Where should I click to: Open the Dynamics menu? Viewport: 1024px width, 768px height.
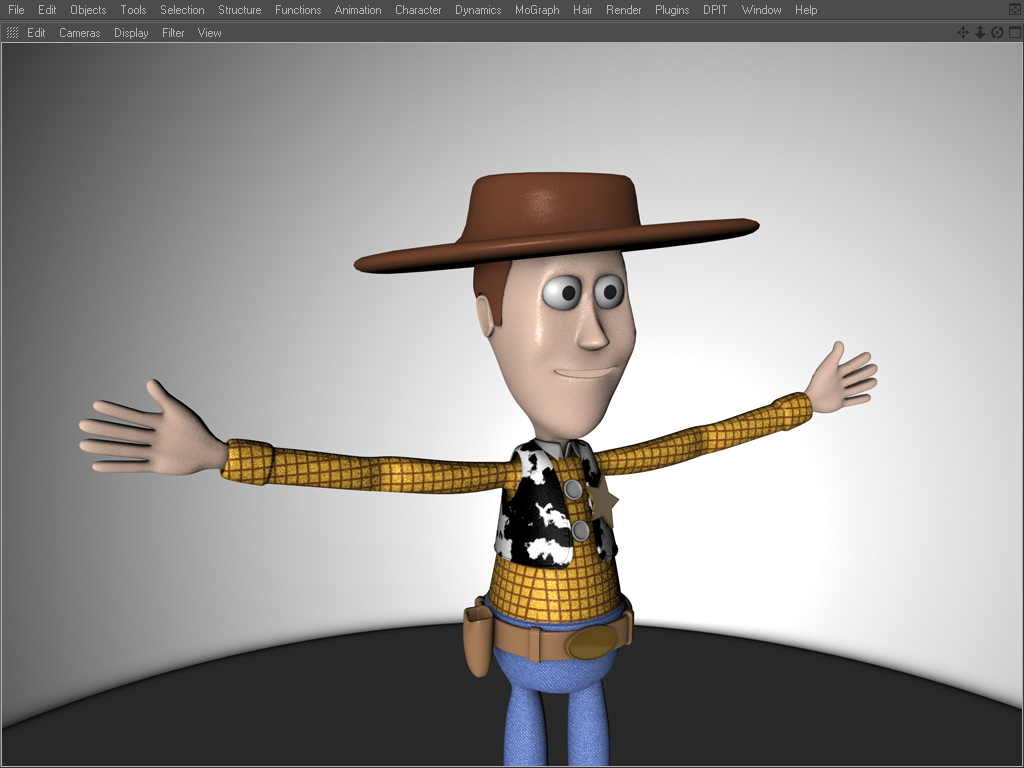point(478,10)
